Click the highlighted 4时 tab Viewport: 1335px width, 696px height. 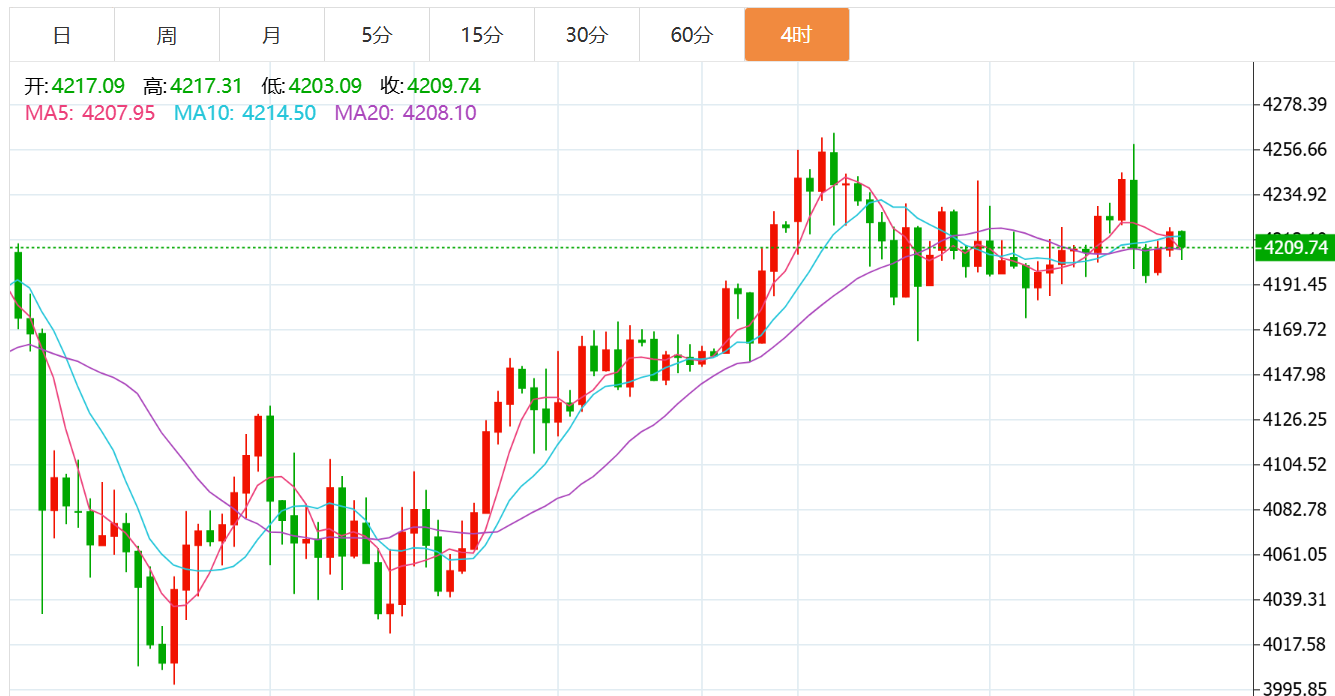tap(797, 35)
